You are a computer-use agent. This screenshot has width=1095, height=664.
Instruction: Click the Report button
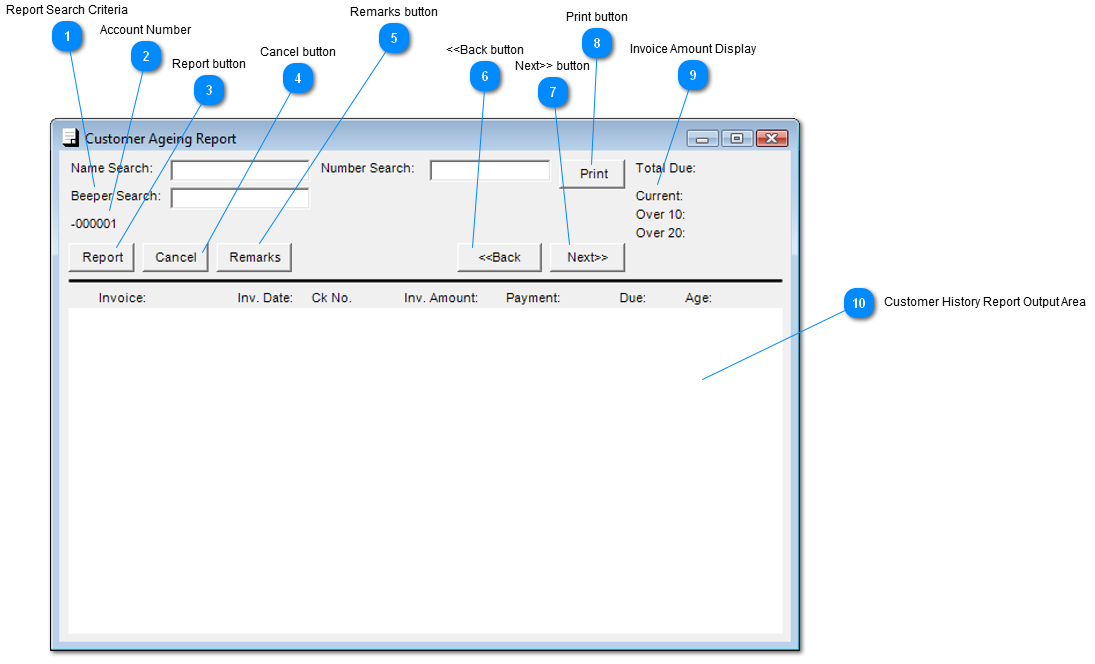coord(102,257)
